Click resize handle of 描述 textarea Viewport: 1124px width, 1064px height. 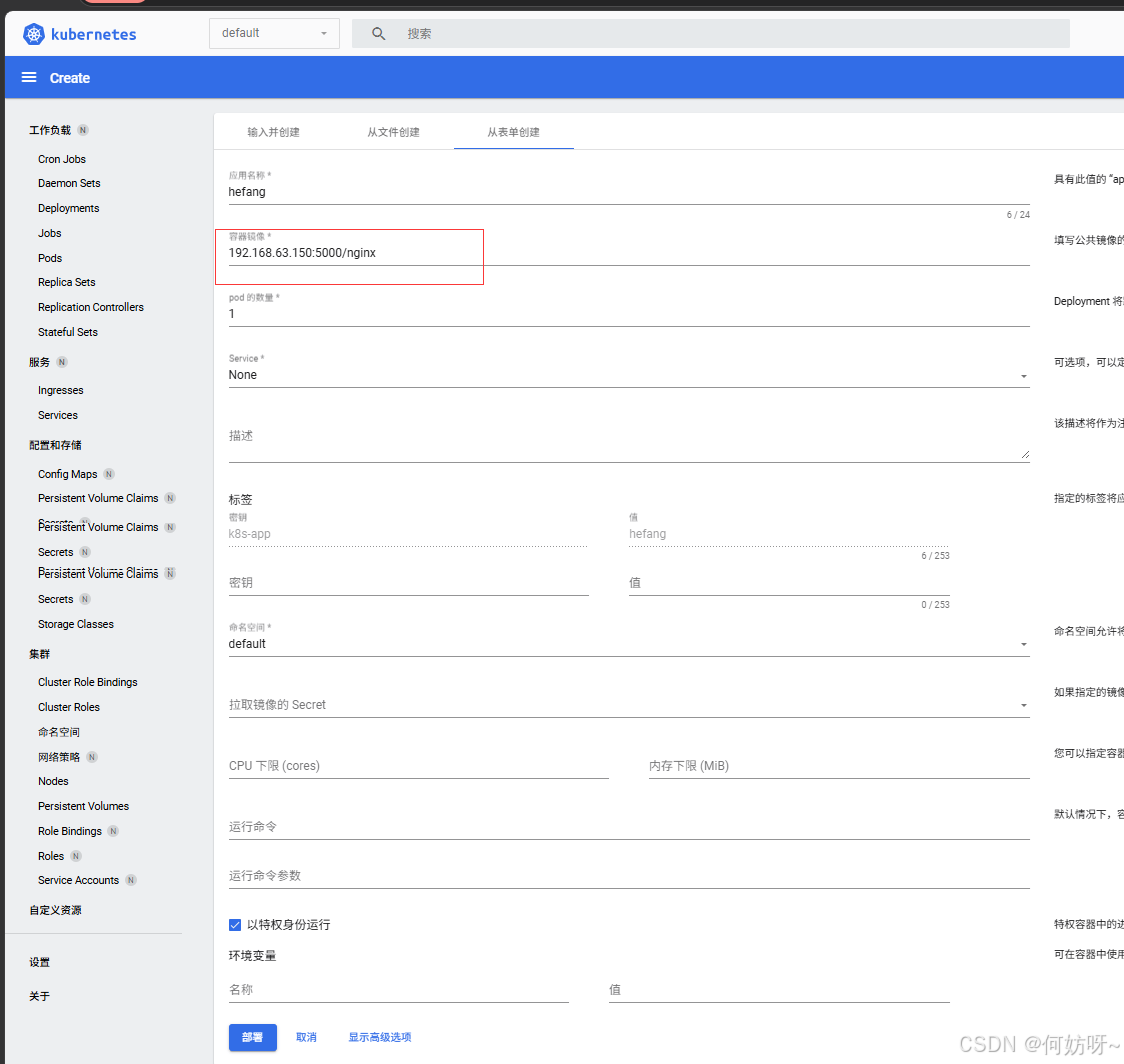pyautogui.click(x=1025, y=454)
